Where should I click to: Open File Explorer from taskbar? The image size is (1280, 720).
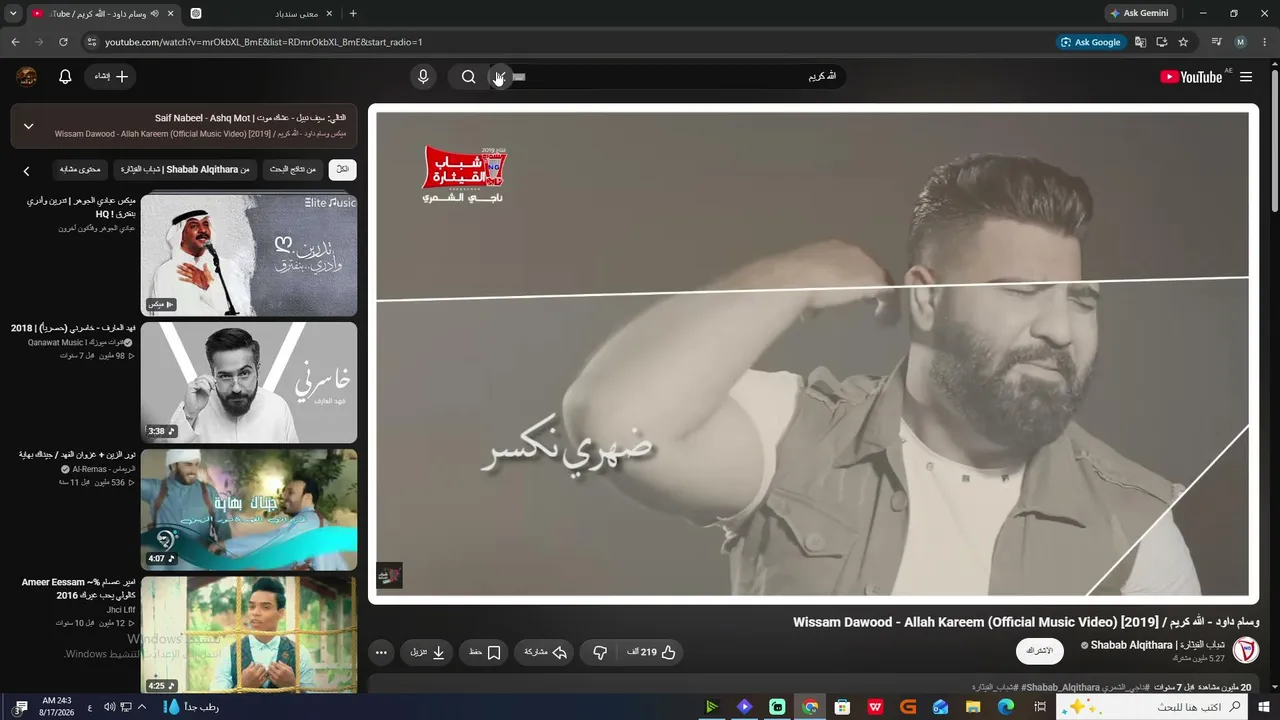point(973,707)
